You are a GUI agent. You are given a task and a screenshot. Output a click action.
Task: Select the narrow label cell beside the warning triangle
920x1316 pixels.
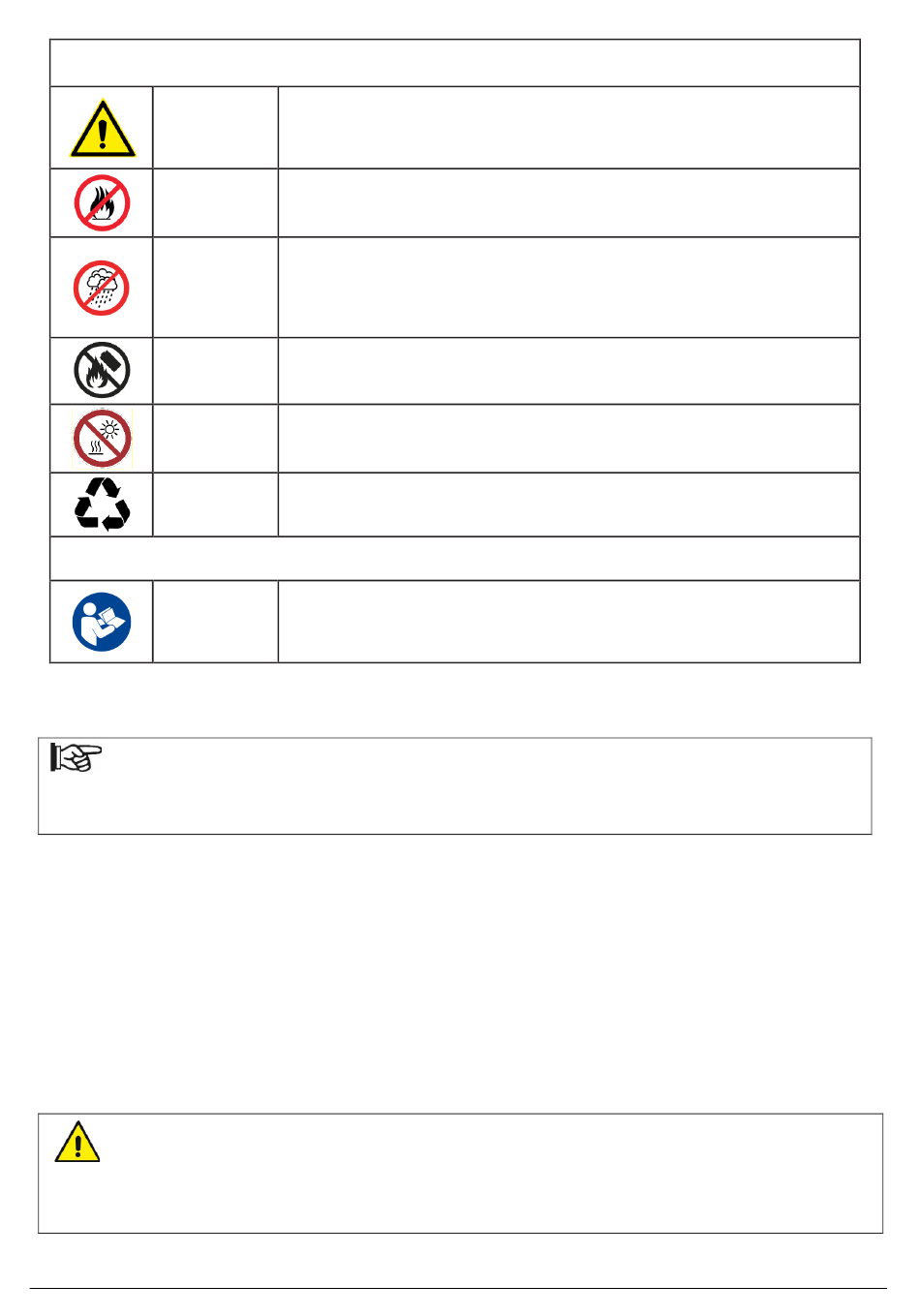[215, 128]
